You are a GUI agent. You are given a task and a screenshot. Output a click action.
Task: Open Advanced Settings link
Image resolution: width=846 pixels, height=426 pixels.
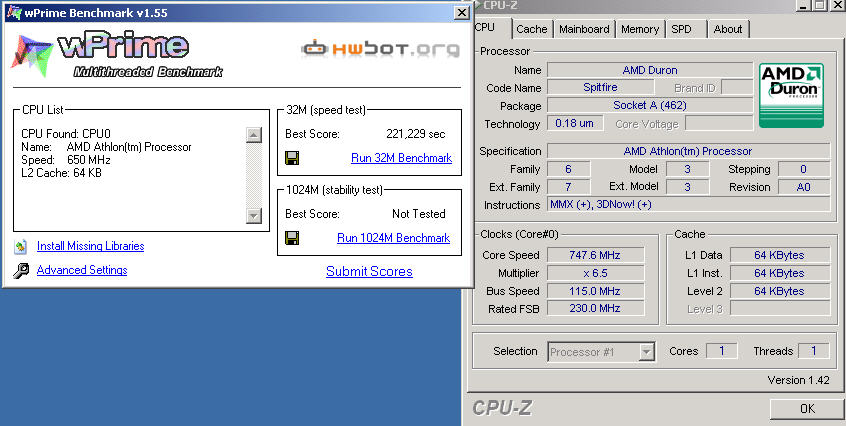click(82, 270)
